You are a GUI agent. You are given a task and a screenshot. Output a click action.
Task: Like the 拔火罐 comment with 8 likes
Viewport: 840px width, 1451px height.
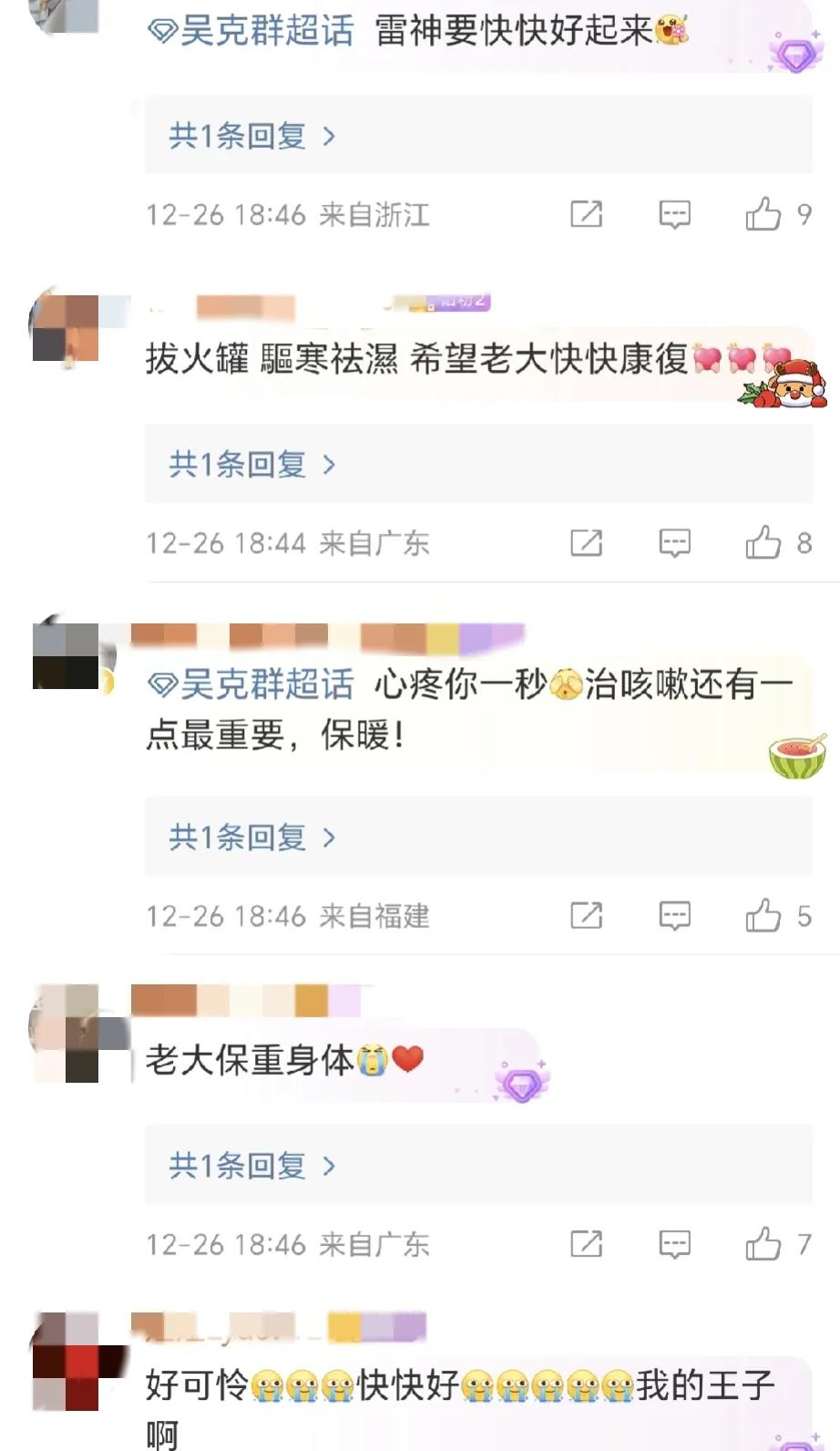(763, 543)
